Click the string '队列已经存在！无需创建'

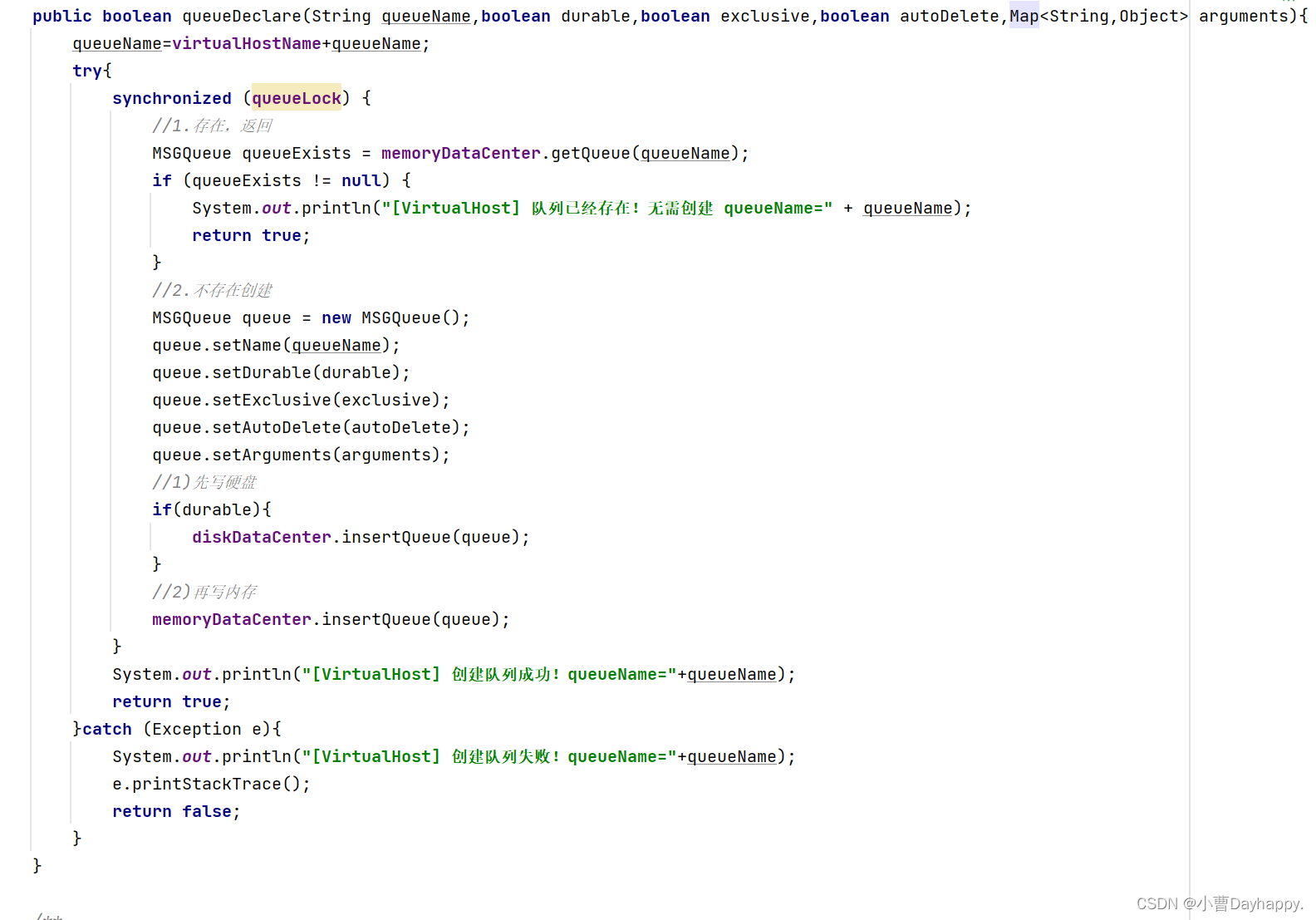tap(622, 208)
